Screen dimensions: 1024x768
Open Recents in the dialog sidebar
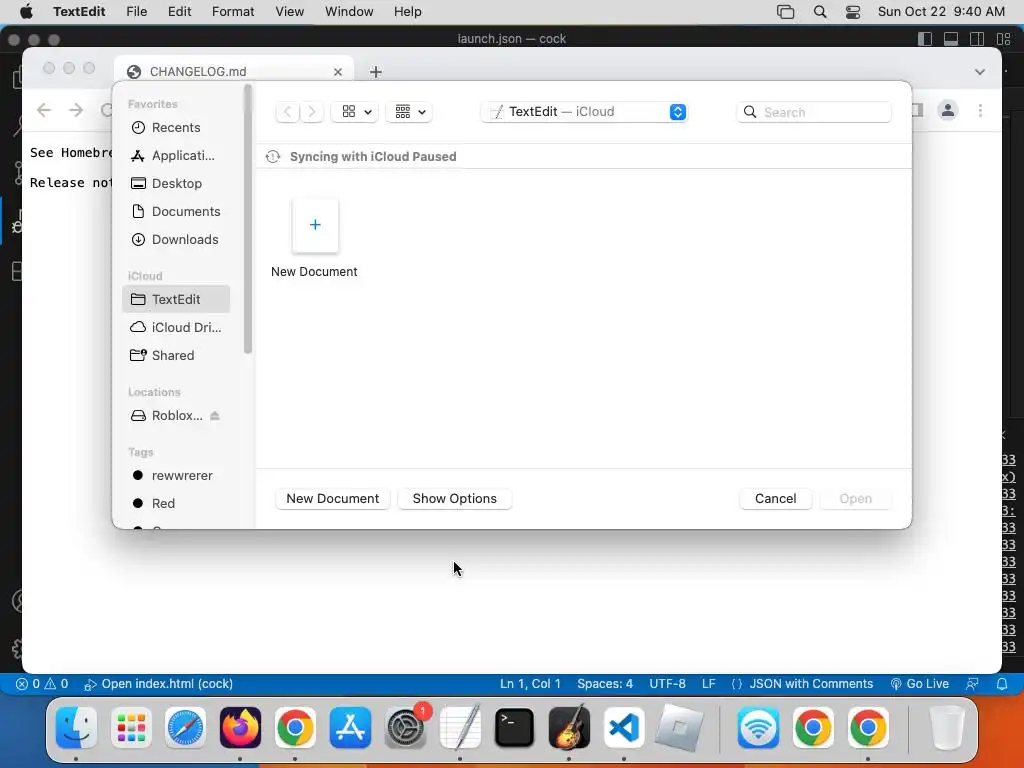175,127
